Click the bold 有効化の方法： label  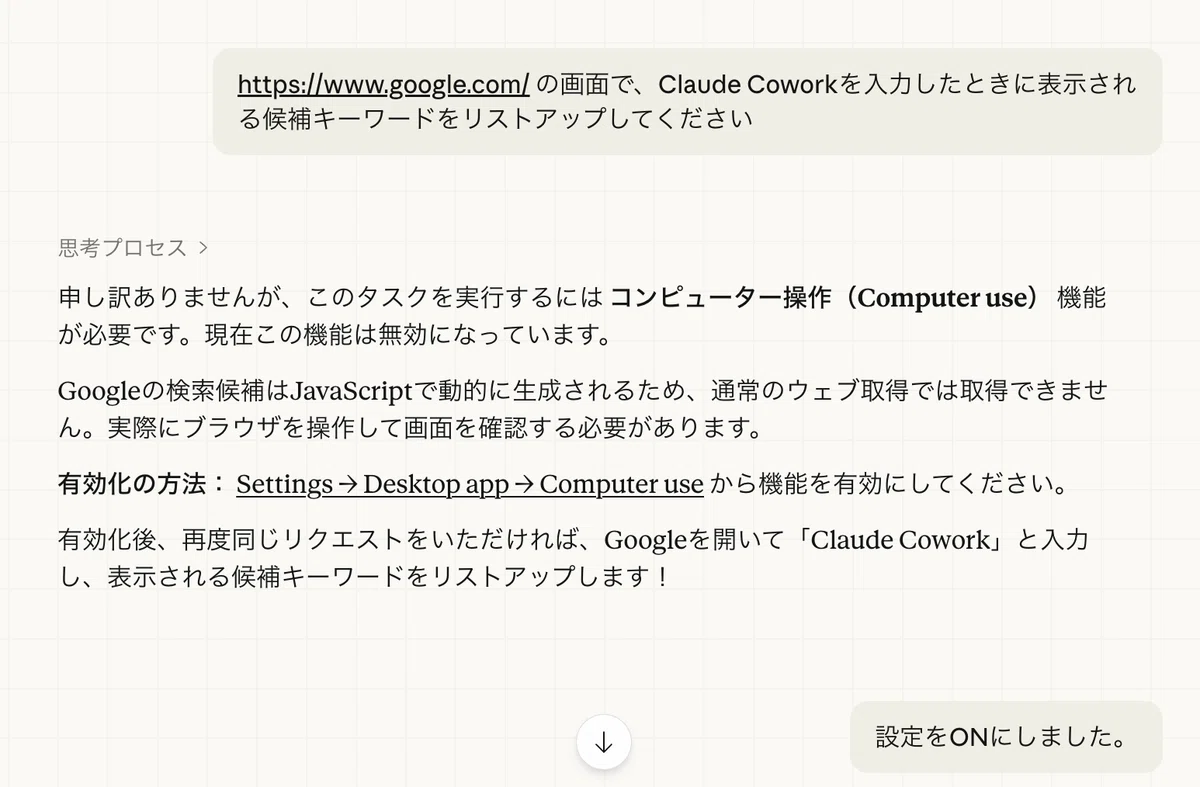coord(143,485)
